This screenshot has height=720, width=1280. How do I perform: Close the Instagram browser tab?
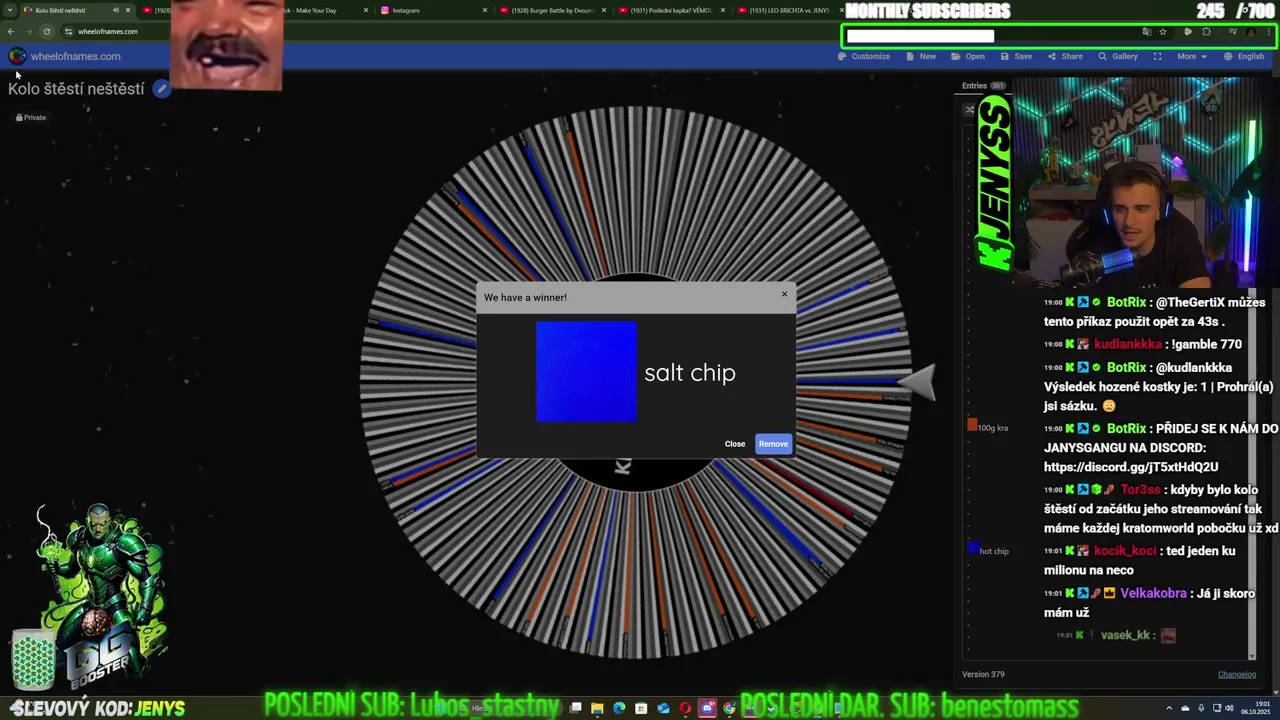[485, 10]
